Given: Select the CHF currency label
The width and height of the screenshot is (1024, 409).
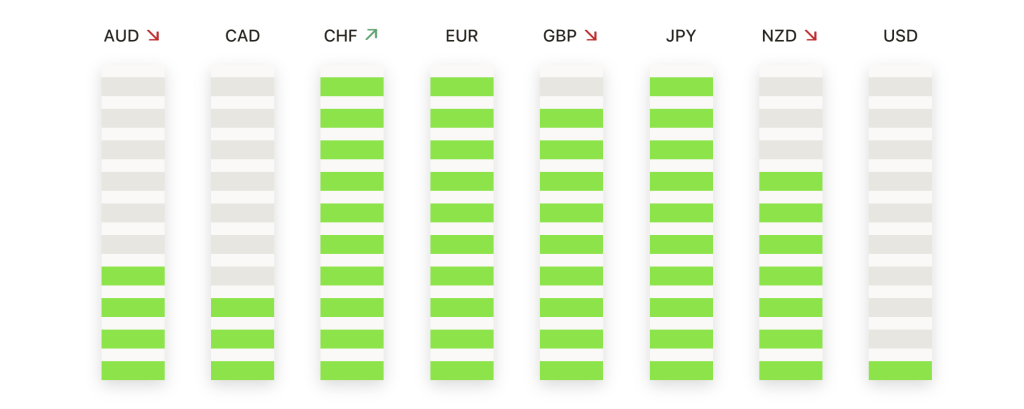Looking at the screenshot, I should click(340, 36).
